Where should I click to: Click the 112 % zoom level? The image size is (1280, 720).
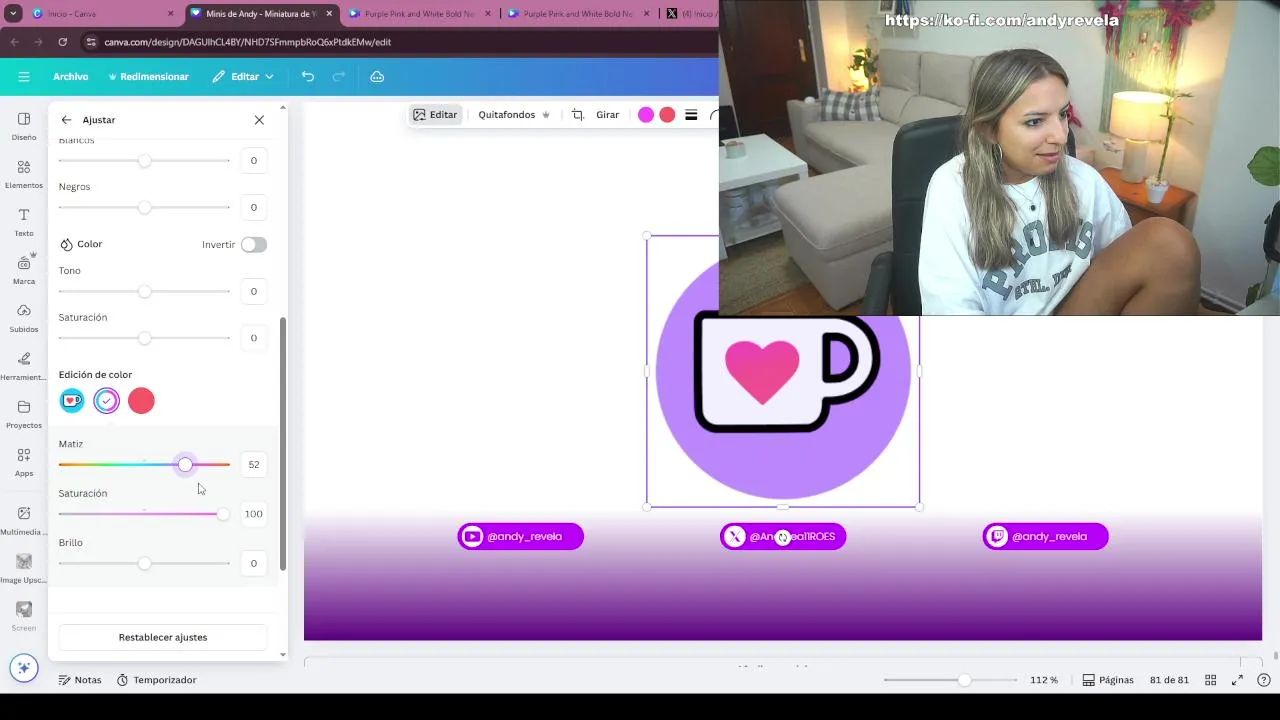pos(1044,680)
